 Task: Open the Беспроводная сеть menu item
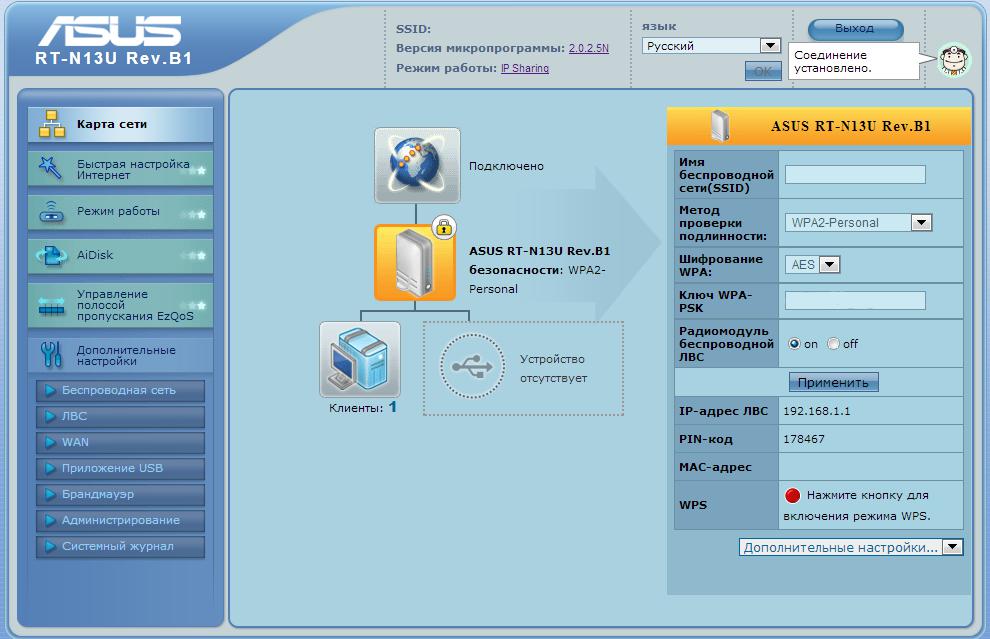pyautogui.click(x=120, y=390)
